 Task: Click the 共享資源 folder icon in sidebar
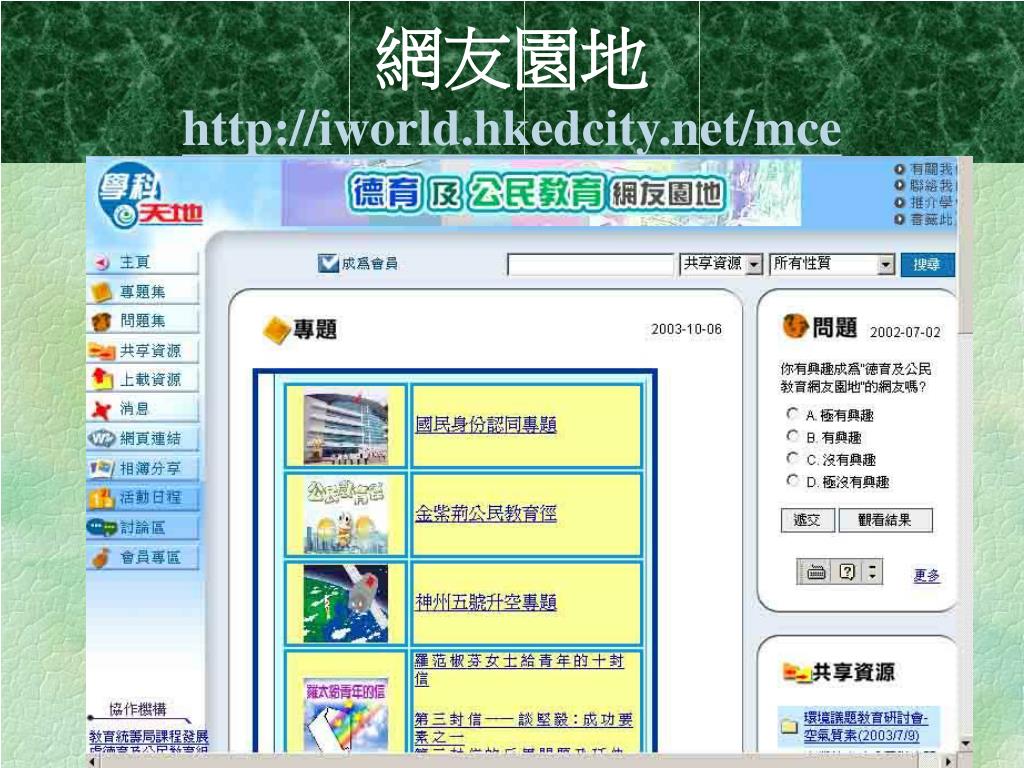(102, 351)
